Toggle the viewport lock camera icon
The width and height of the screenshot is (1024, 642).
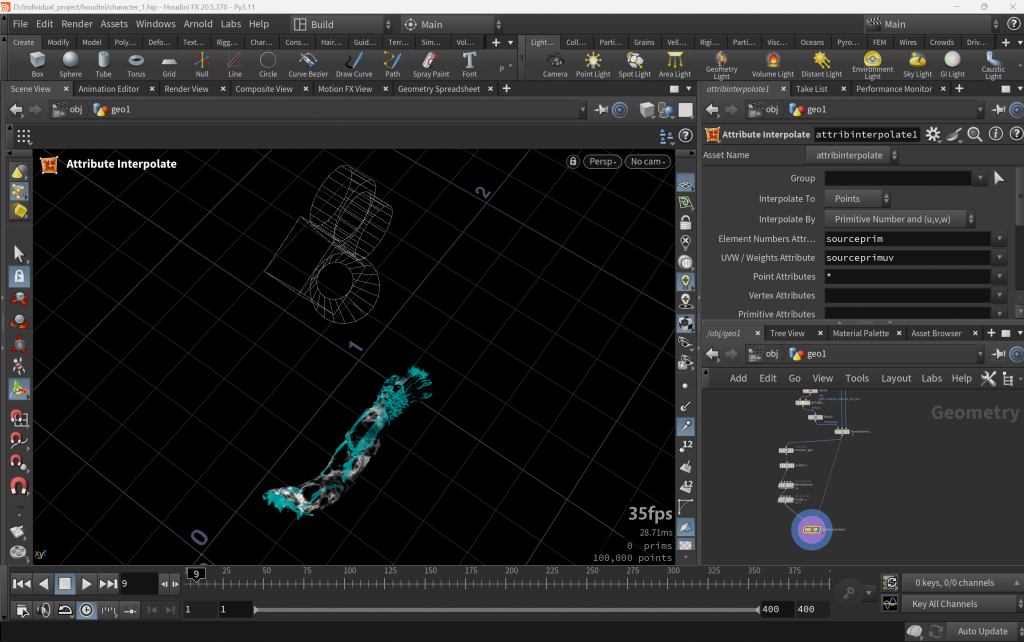click(x=573, y=162)
